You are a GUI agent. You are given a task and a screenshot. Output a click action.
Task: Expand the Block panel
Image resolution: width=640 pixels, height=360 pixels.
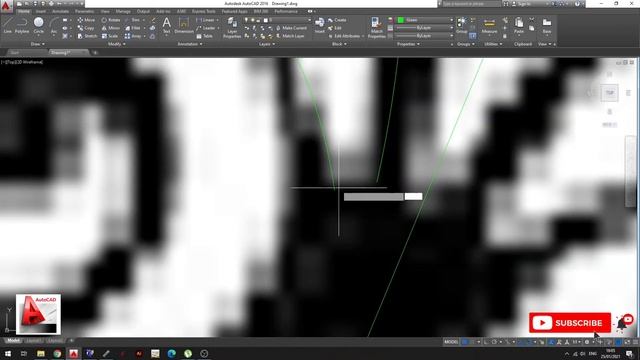(x=339, y=44)
